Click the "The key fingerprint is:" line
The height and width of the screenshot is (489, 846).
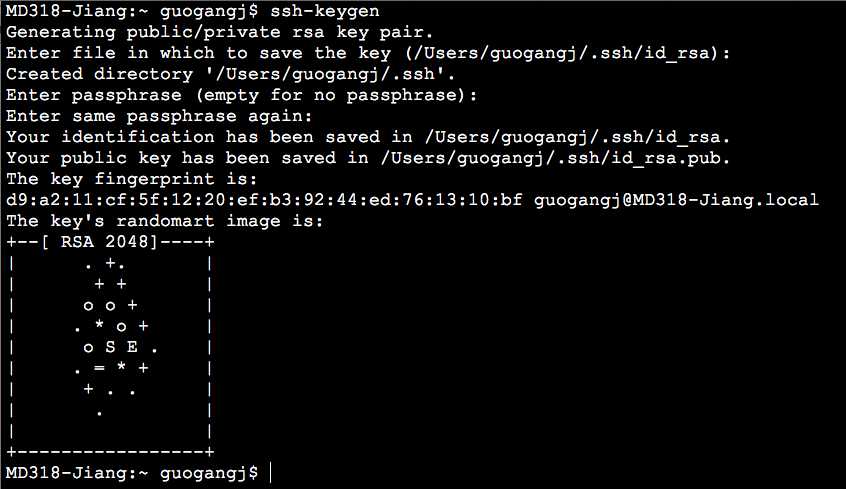coord(132,179)
